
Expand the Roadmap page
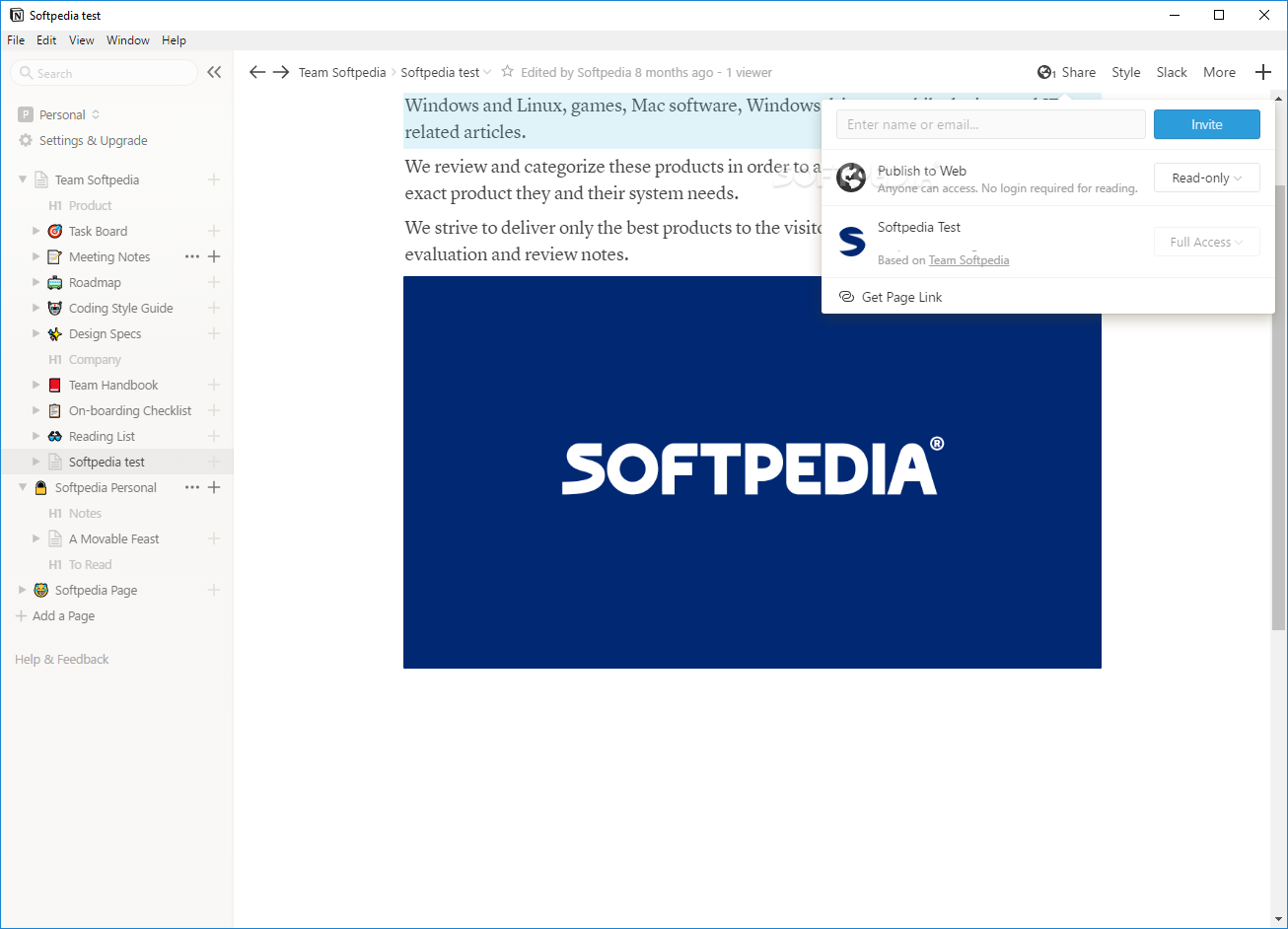36,282
